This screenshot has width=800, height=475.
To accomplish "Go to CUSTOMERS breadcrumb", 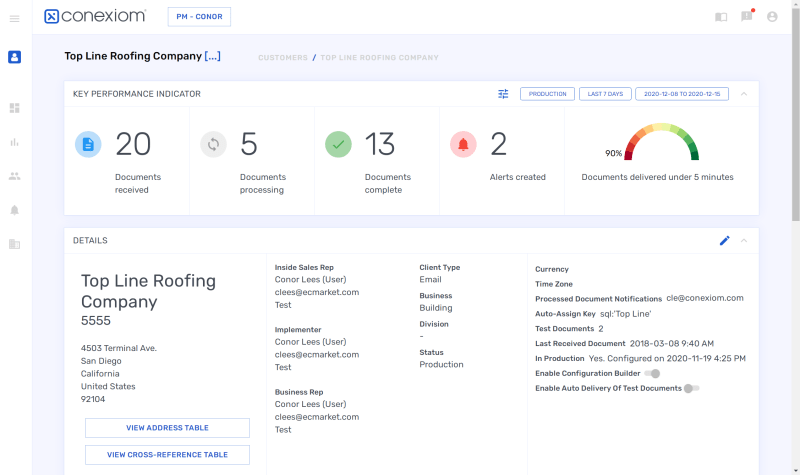I will [x=283, y=58].
